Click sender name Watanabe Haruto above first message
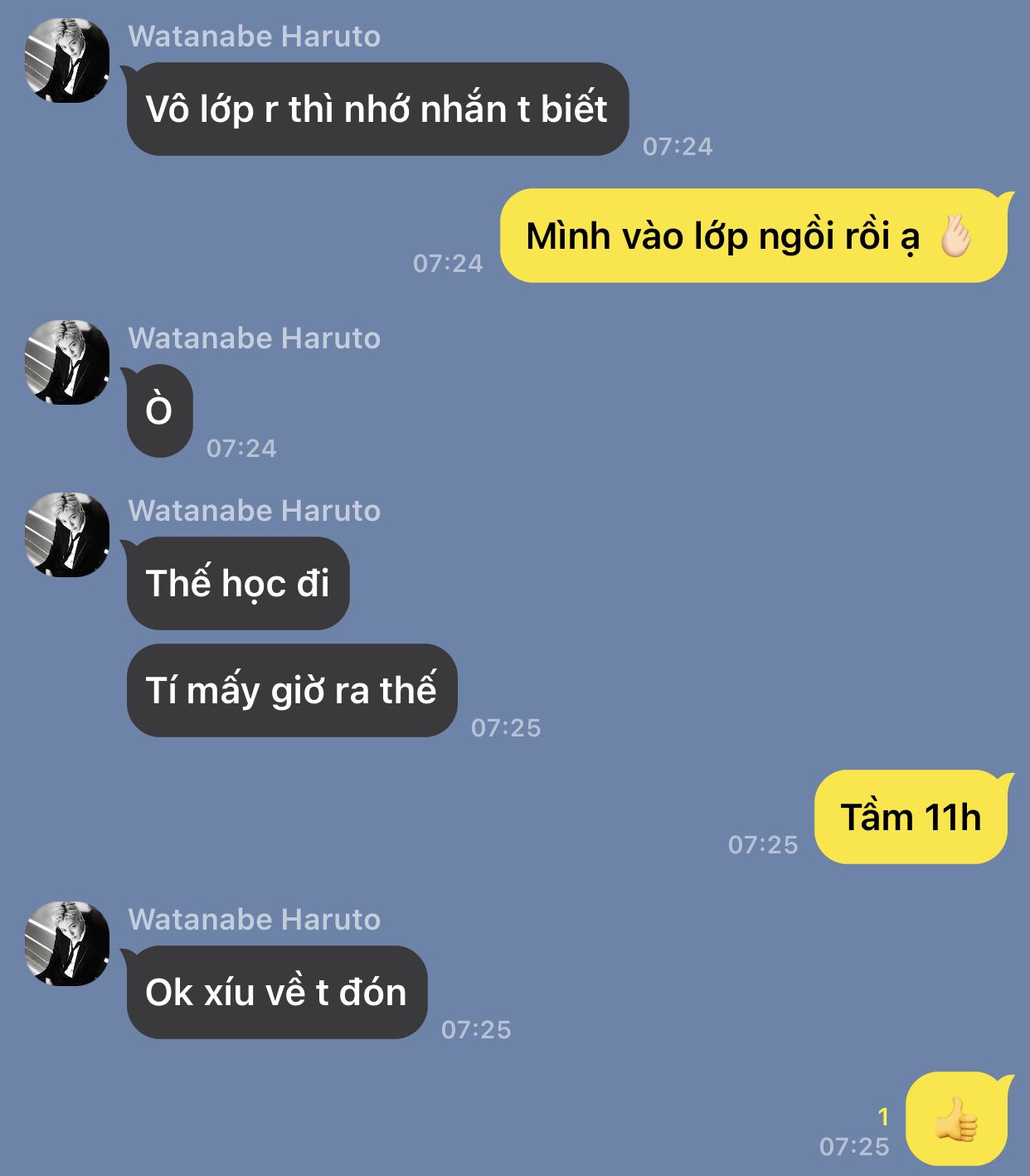Image resolution: width=1030 pixels, height=1176 pixels. (x=255, y=36)
